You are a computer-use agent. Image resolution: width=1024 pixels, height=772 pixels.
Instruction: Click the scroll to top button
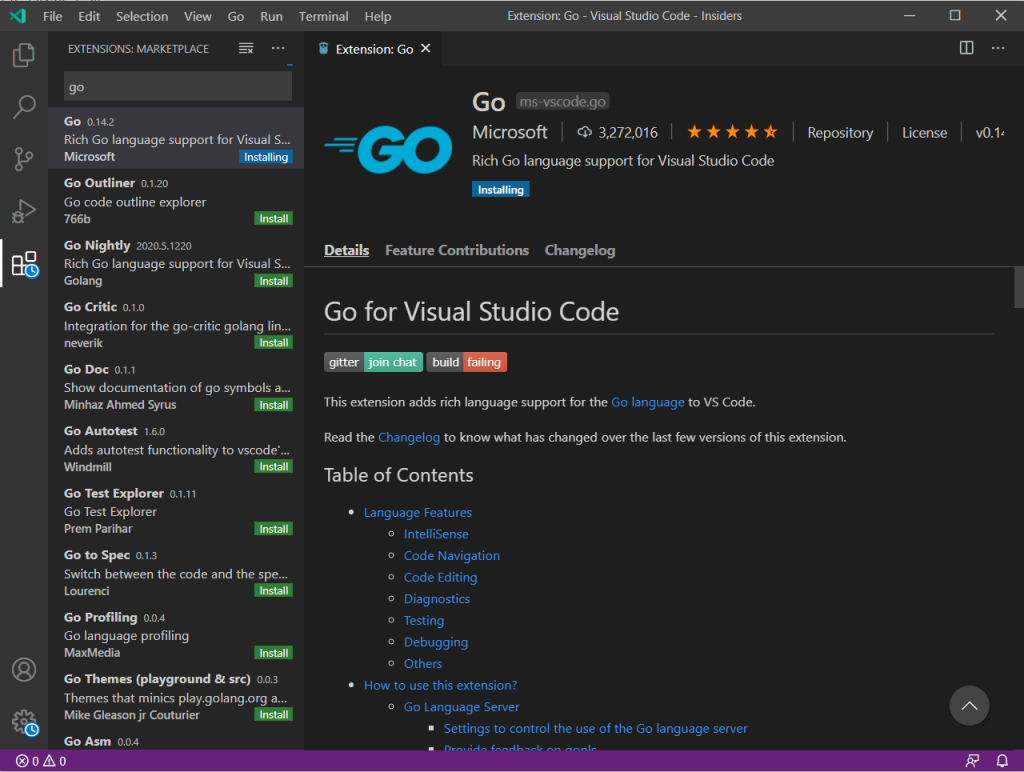[968, 706]
